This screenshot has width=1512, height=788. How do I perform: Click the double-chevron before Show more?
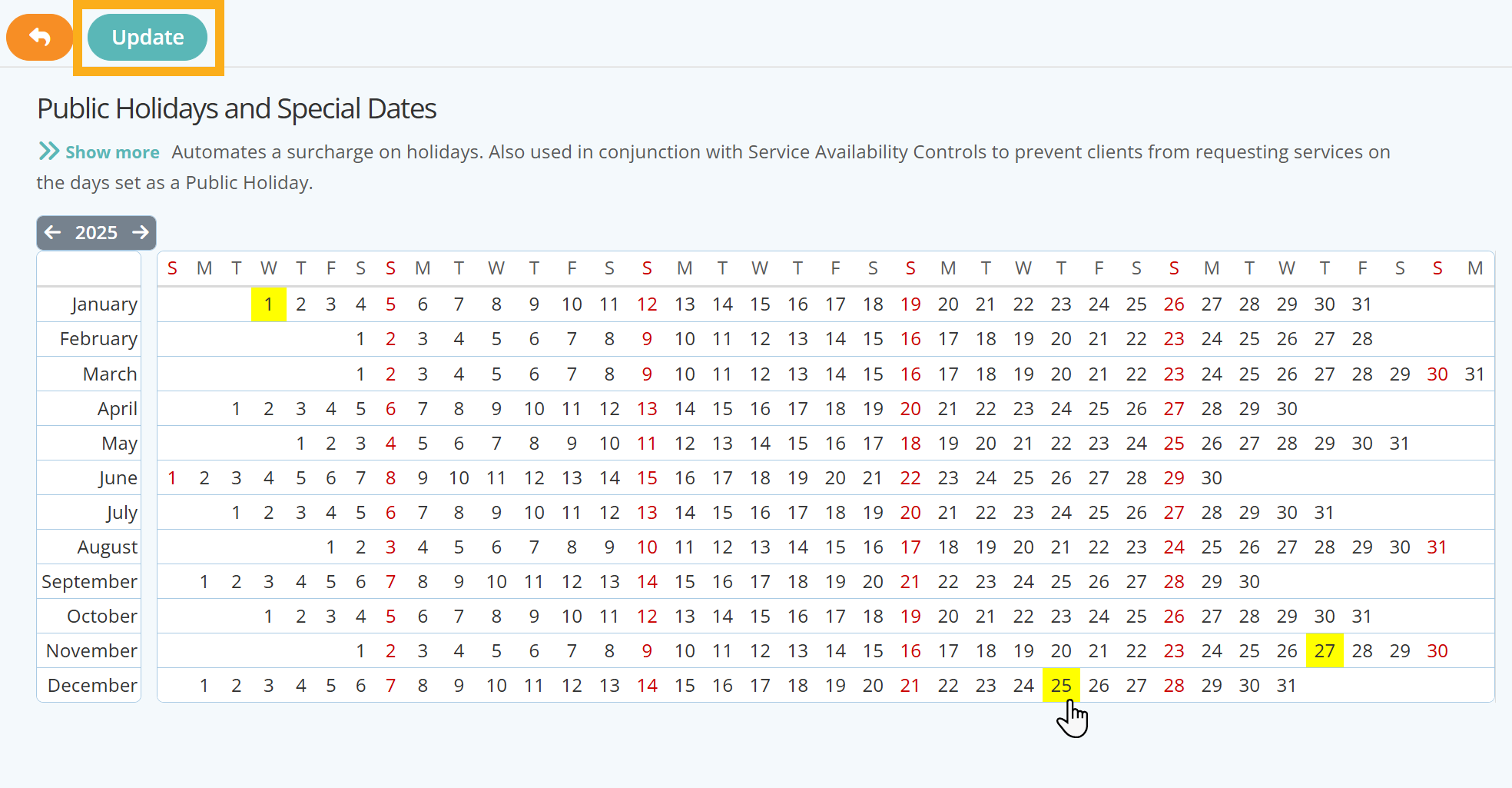pos(48,151)
